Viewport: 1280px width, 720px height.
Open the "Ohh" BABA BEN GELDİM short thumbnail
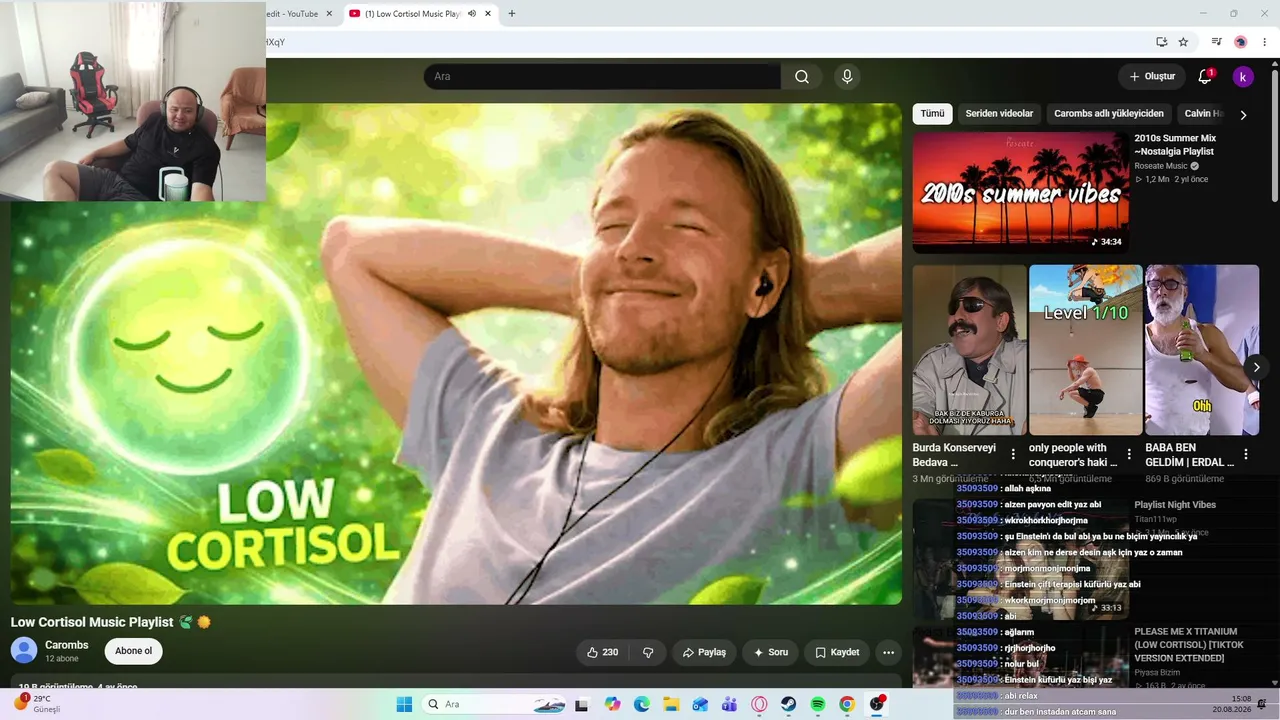(1202, 350)
